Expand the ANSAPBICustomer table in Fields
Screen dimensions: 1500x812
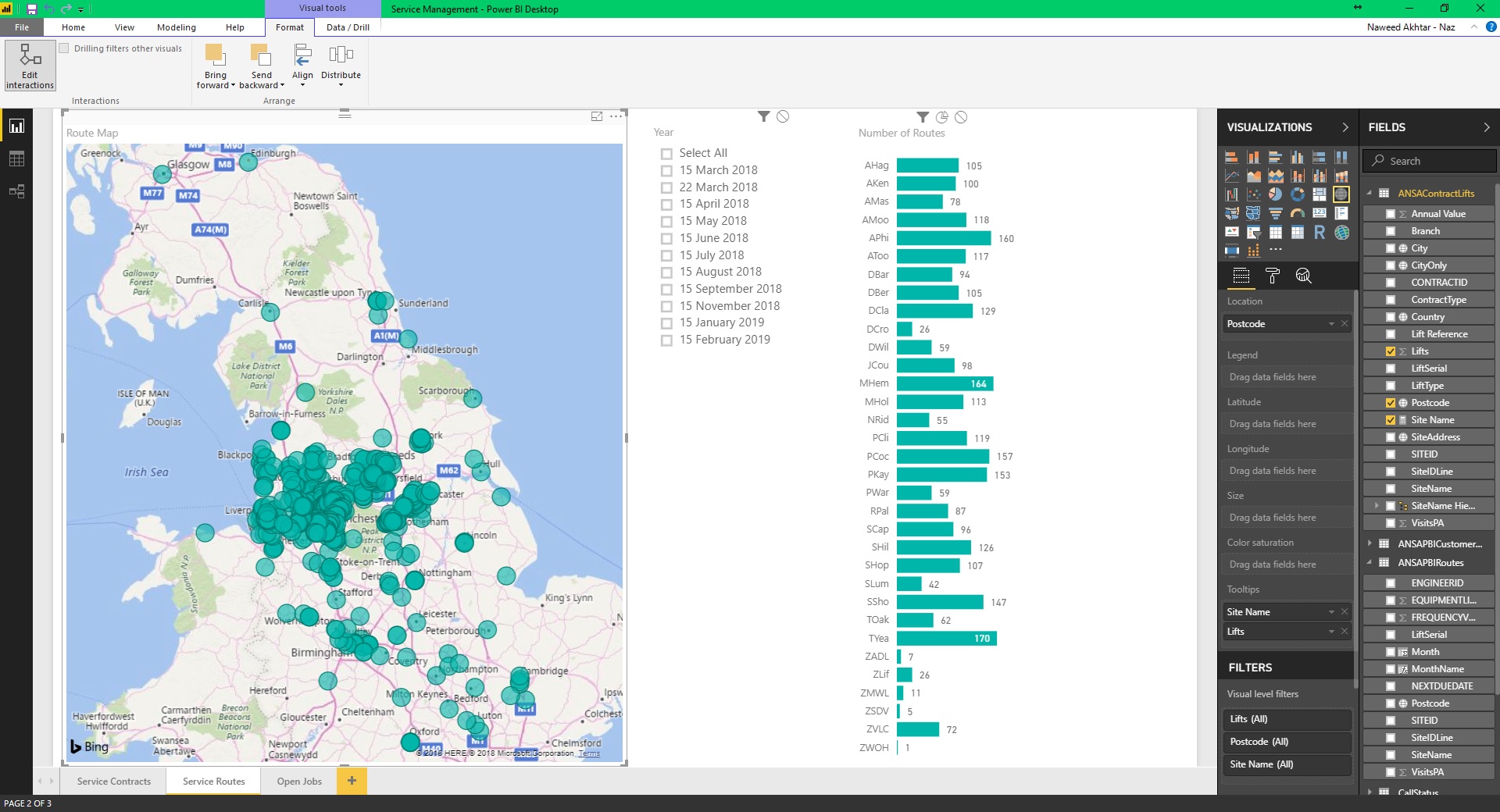pyautogui.click(x=1370, y=544)
